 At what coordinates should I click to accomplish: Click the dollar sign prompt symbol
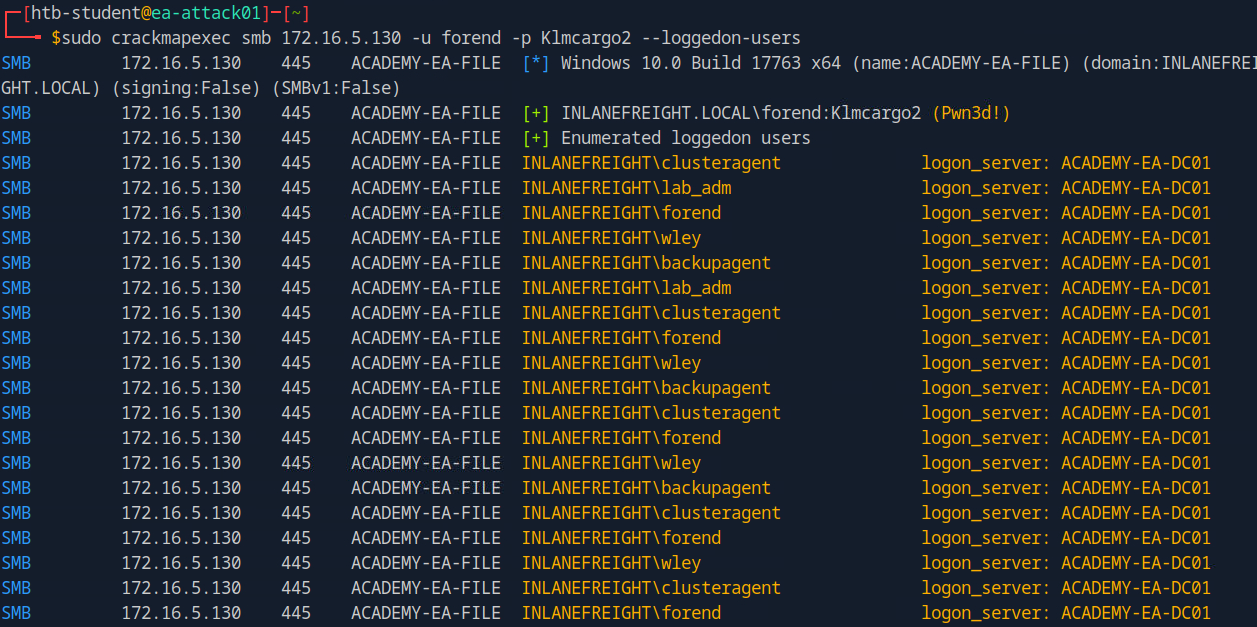click(56, 38)
